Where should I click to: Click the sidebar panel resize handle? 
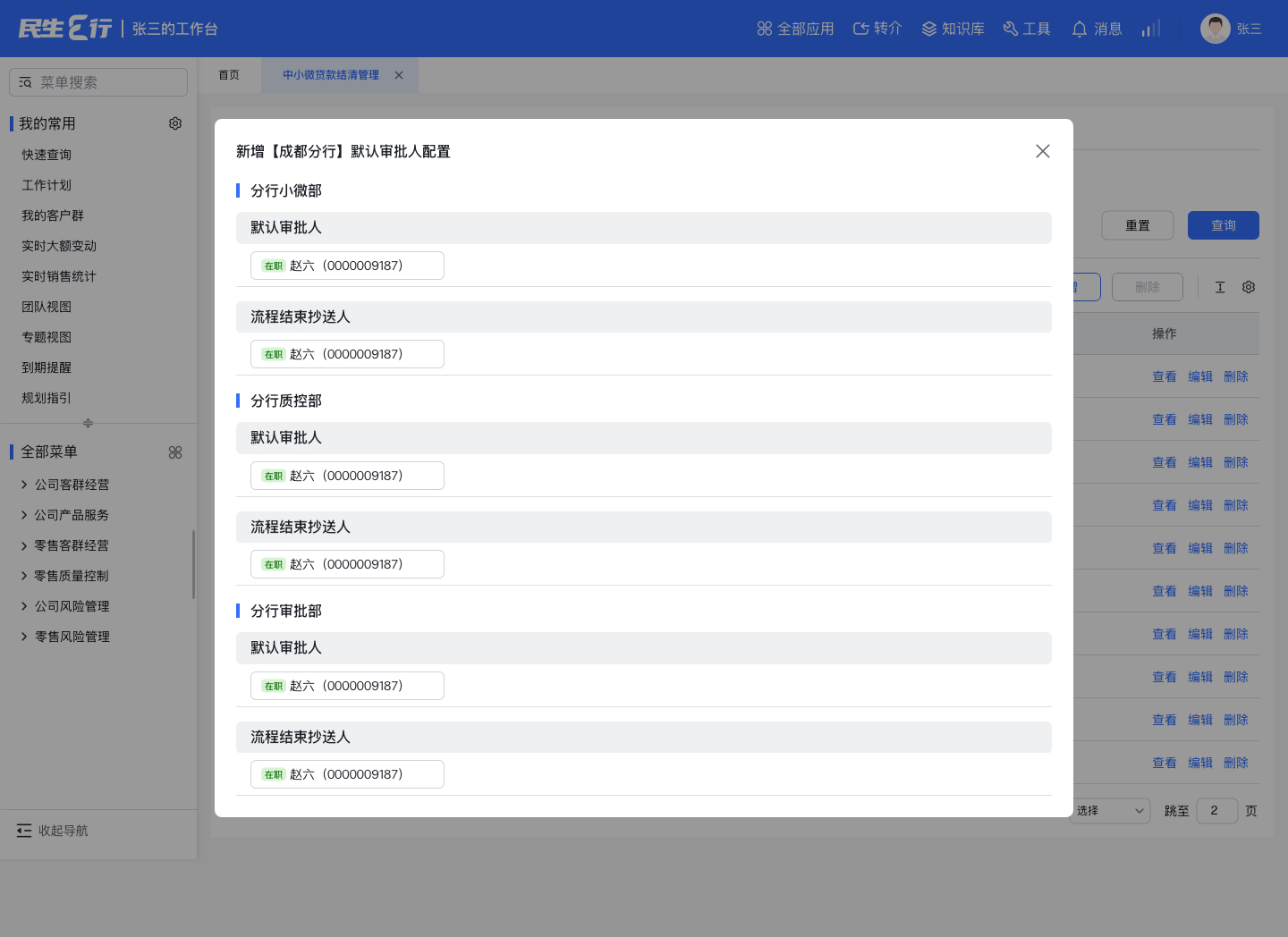coord(88,423)
